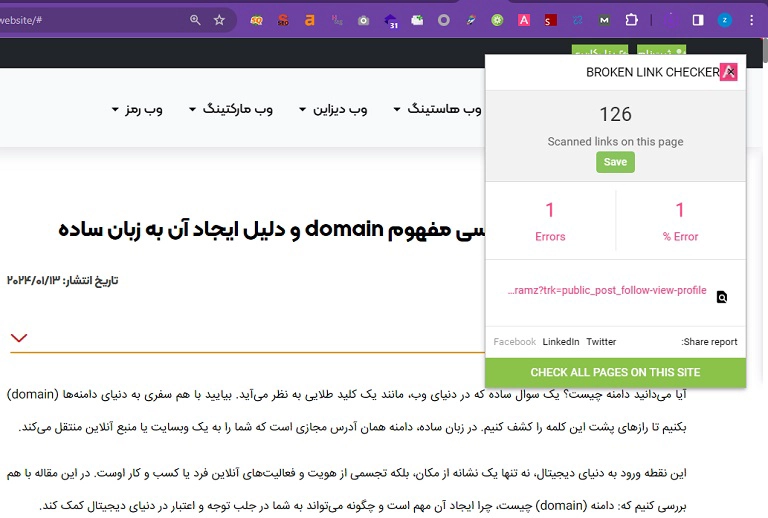Share report on Twitter
This screenshot has width=768, height=518.
pyautogui.click(x=601, y=342)
